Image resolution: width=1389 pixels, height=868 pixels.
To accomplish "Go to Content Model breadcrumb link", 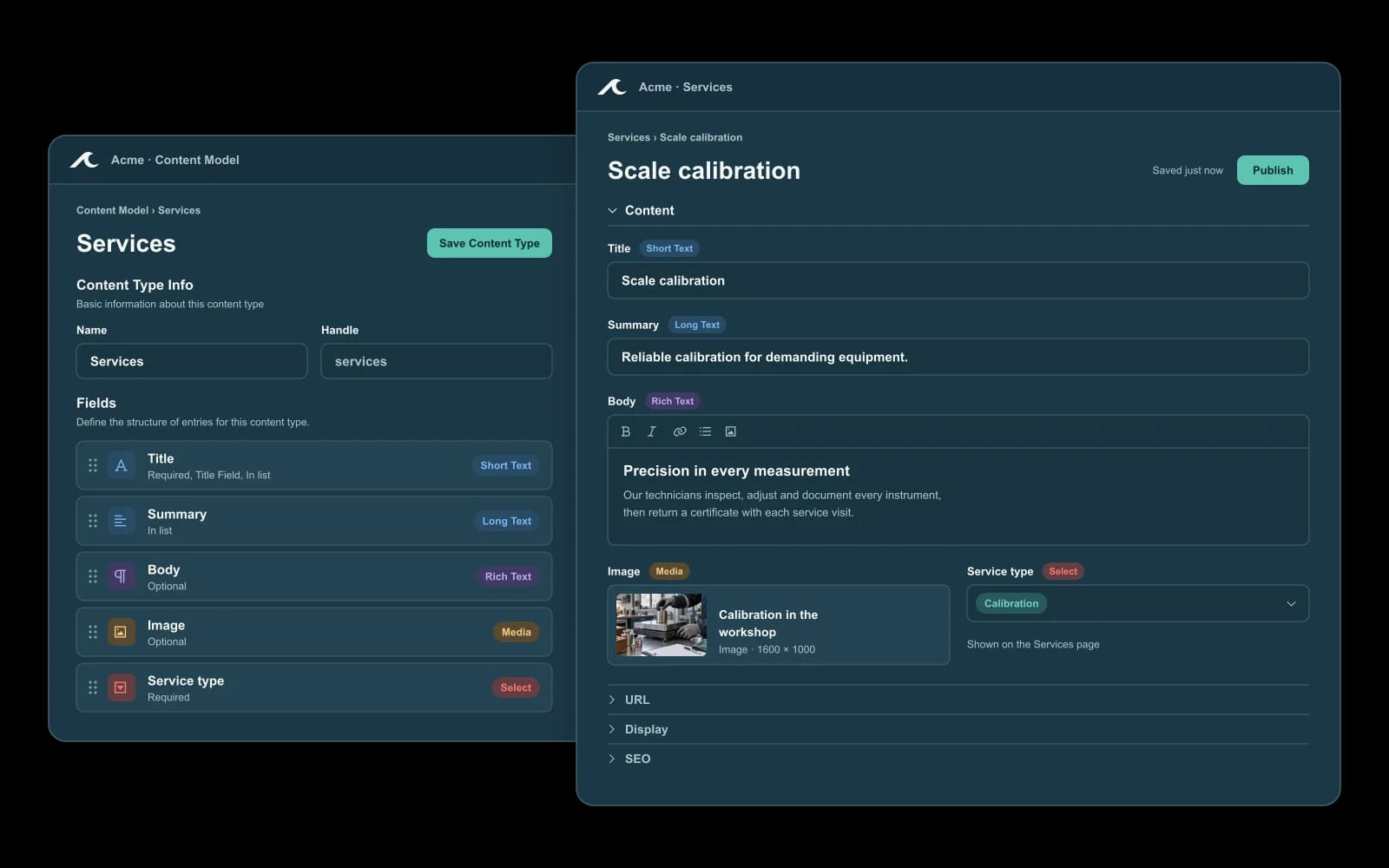I will (112, 210).
